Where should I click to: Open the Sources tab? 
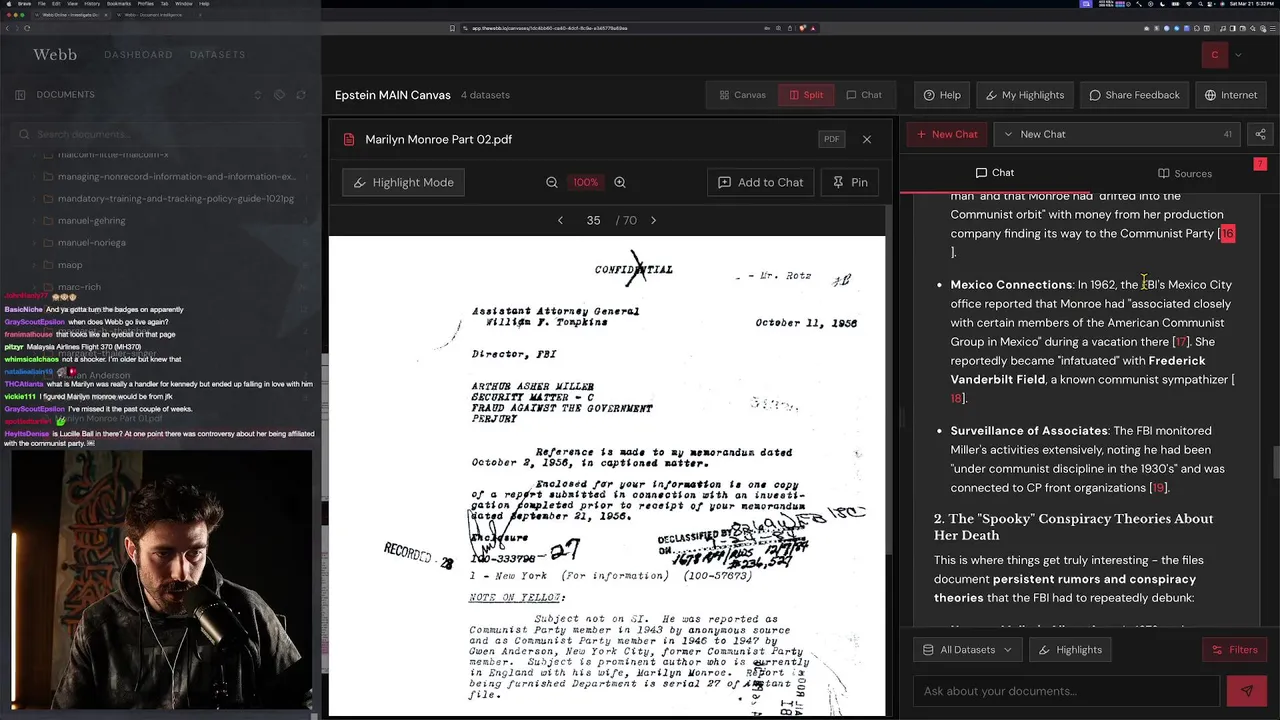tap(1184, 173)
